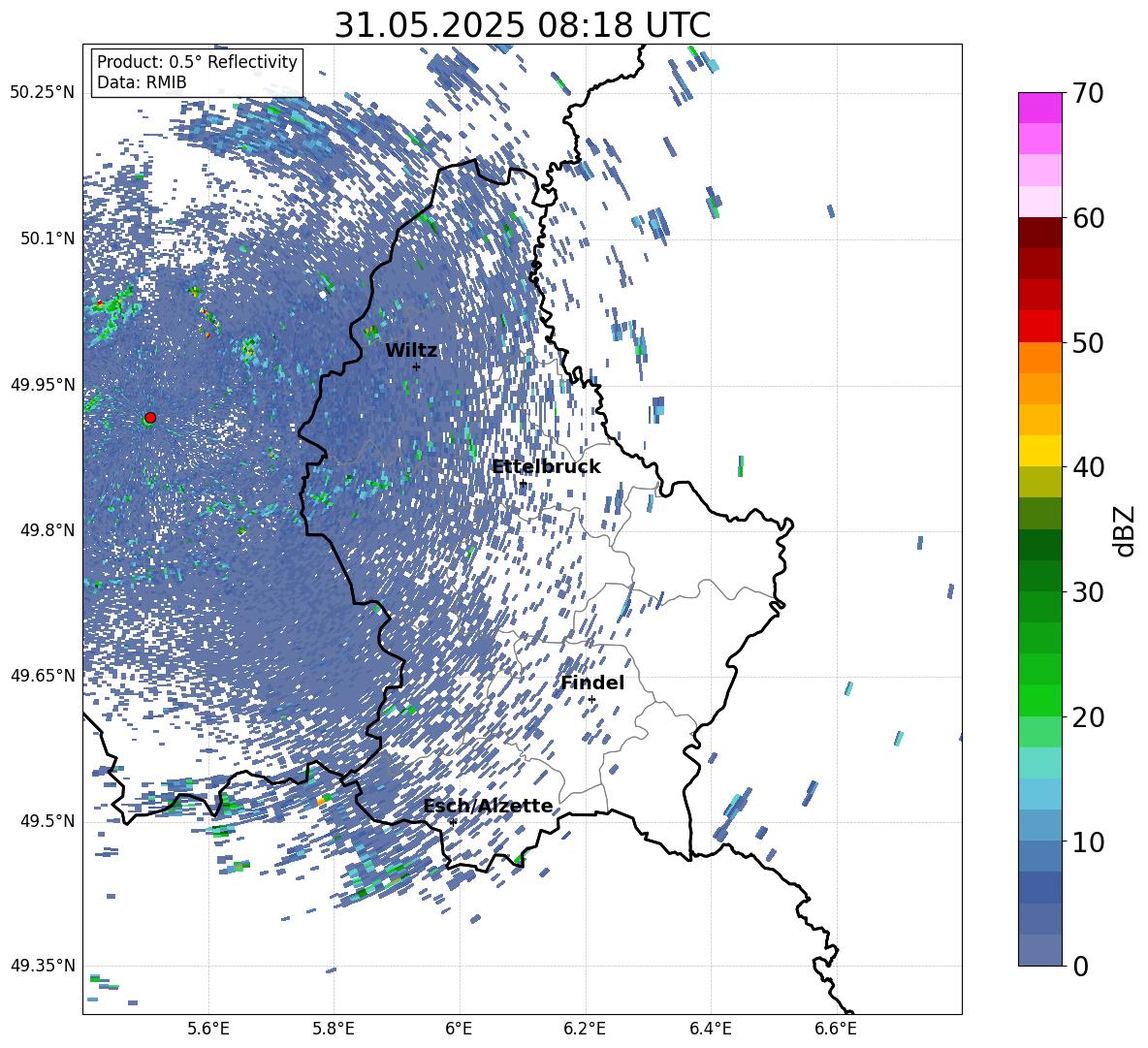Click the Ettelbruck location cross marker
Viewport: 1148px width, 1048px height.
click(x=523, y=484)
